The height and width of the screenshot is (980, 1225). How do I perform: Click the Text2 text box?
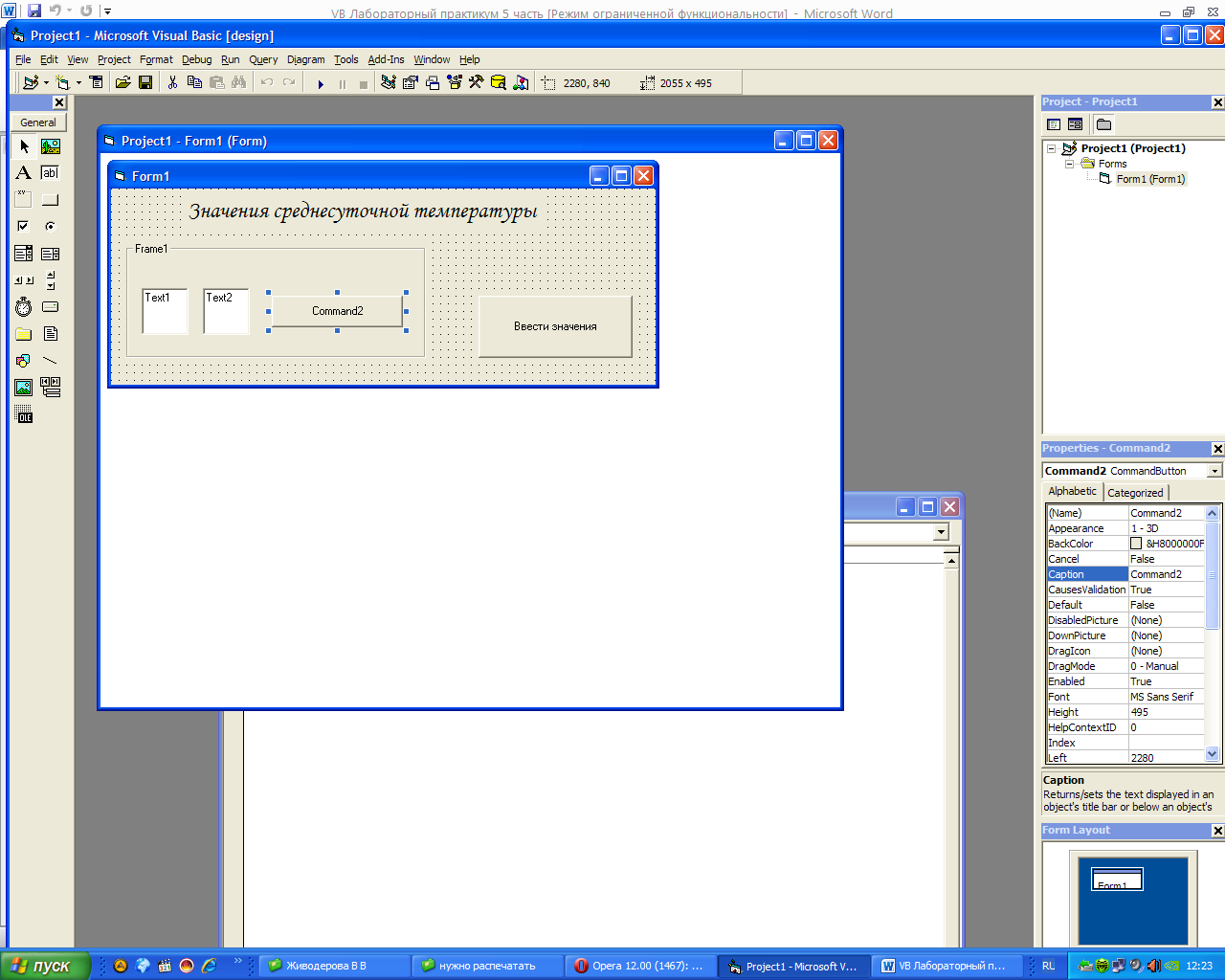point(226,311)
